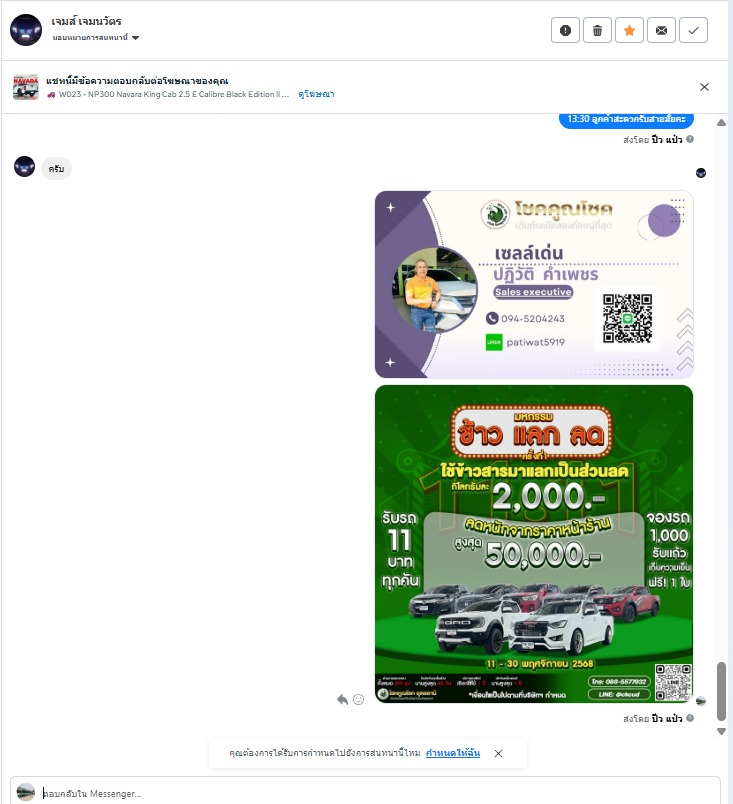Open the green rice promotion poster image

534,544
